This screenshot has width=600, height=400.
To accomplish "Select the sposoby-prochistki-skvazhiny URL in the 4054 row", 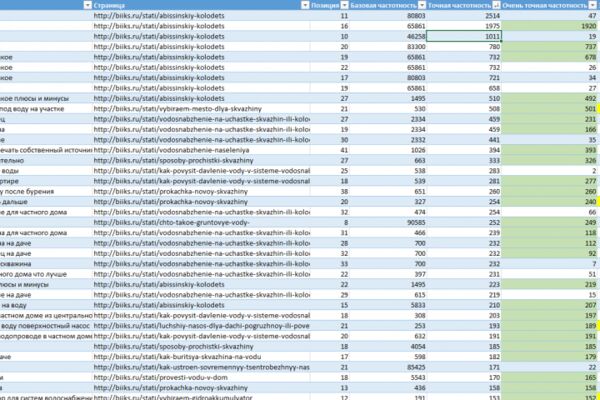I will [x=201, y=346].
